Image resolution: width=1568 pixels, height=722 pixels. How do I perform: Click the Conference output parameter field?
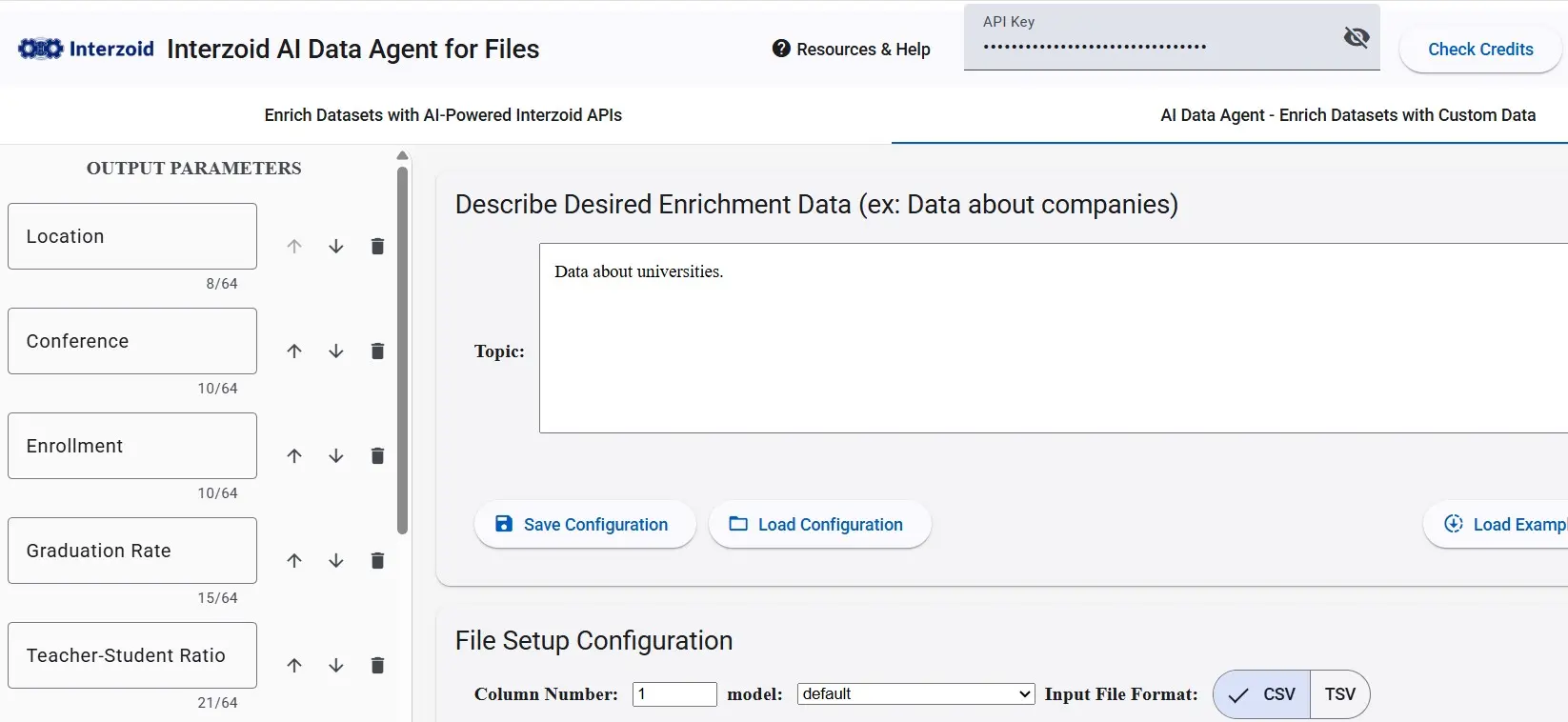(132, 341)
